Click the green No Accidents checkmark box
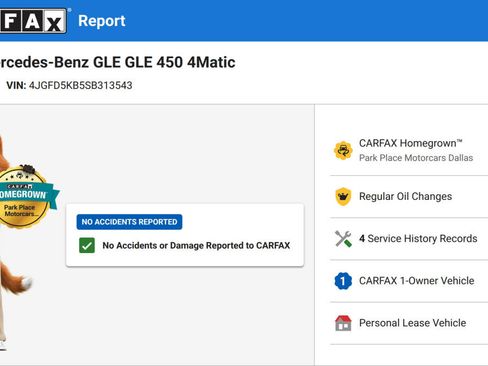 click(87, 246)
